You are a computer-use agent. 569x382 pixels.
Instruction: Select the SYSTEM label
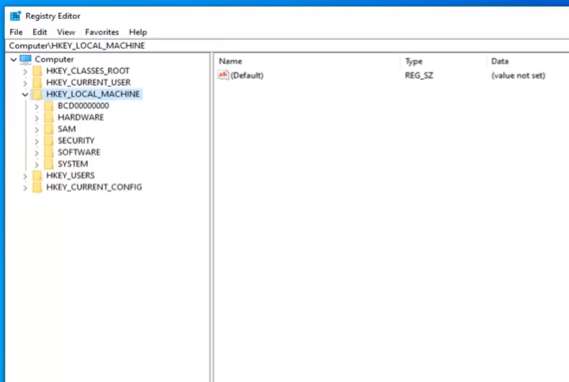point(73,164)
